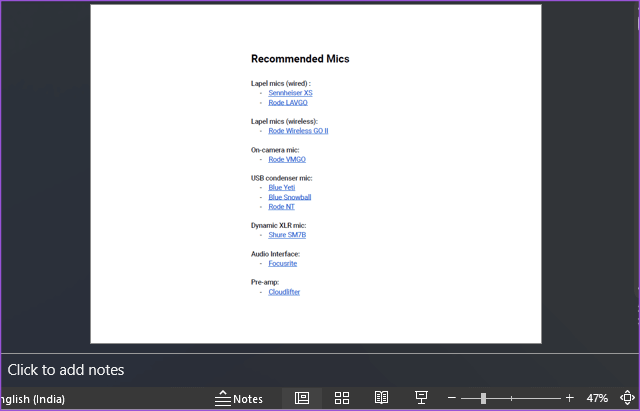Click the On-camera mic label
Viewport: 640px width, 411px height.
[x=275, y=150]
